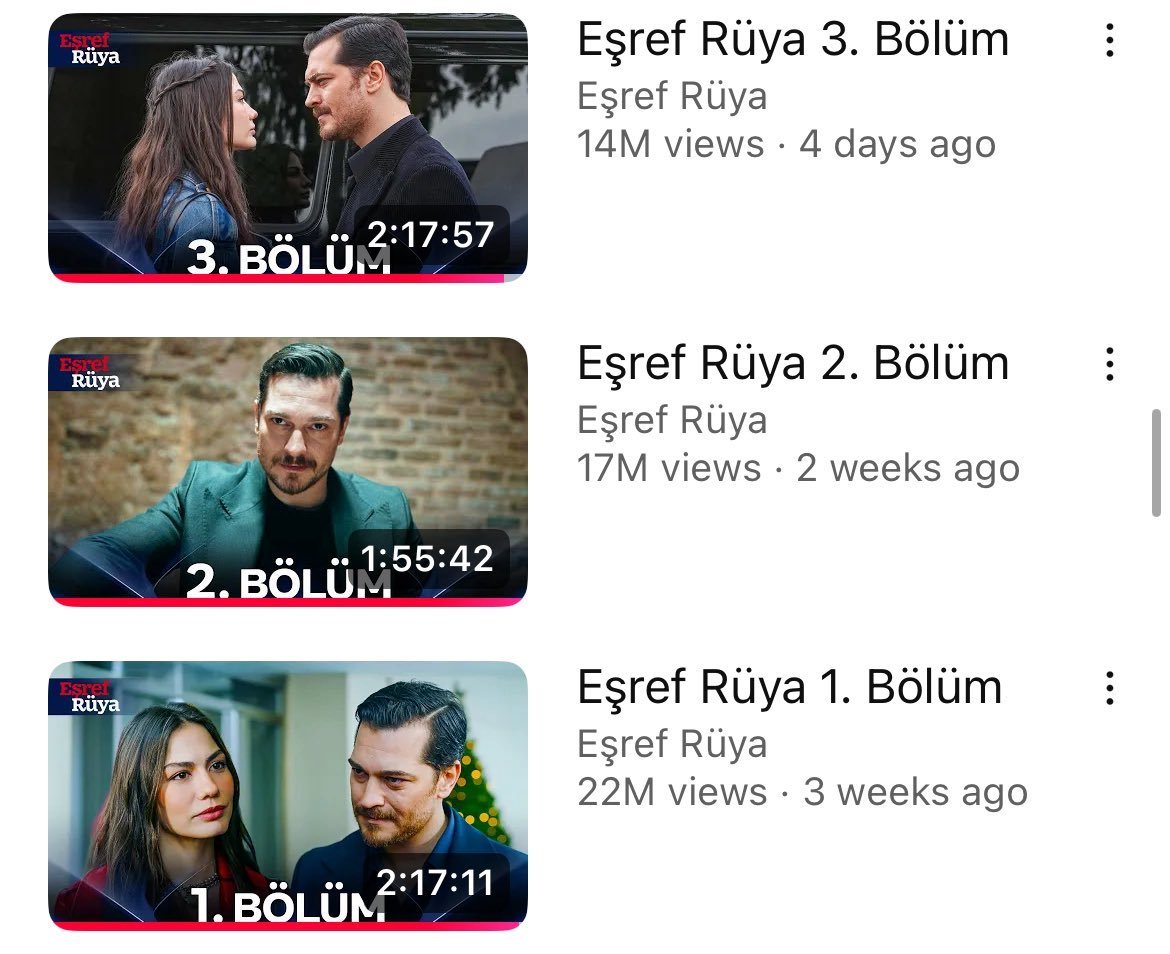Open the title Eşref Rüya 3. Bölüm
Image resolution: width=1170 pixels, height=954 pixels.
(x=793, y=40)
